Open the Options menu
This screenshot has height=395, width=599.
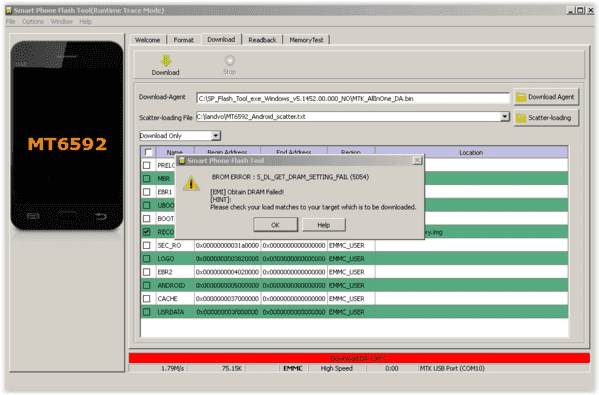pyautogui.click(x=33, y=22)
